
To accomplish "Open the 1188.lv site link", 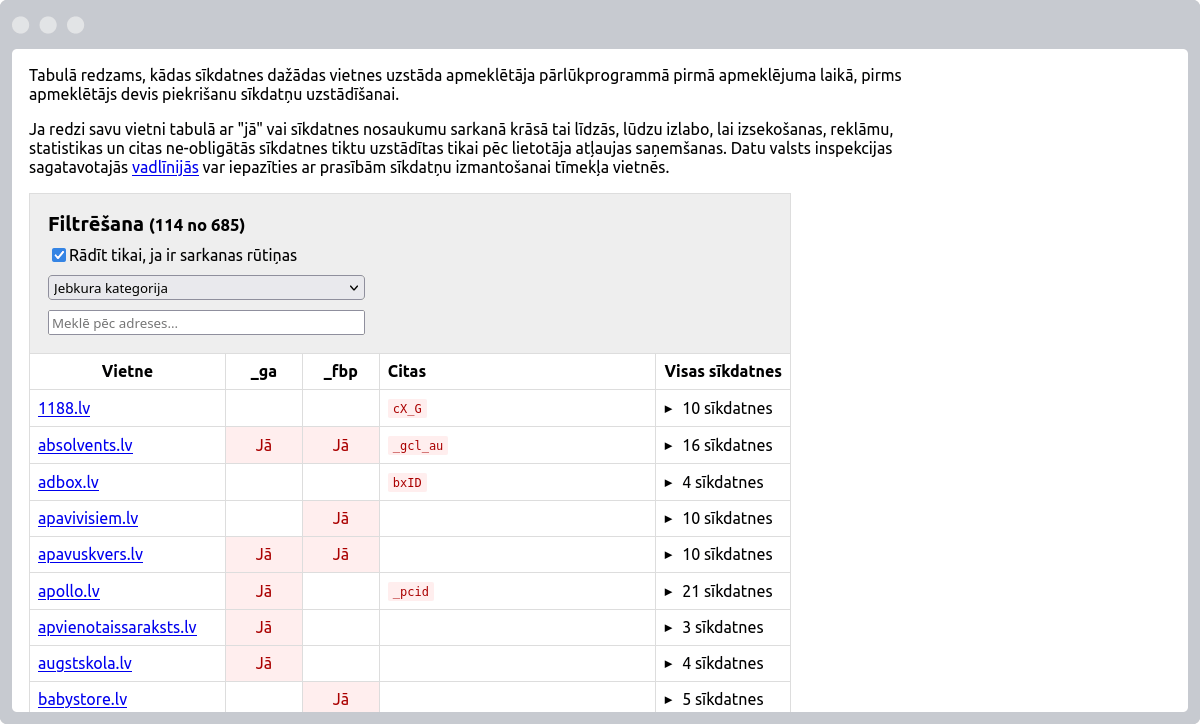I will coord(63,408).
